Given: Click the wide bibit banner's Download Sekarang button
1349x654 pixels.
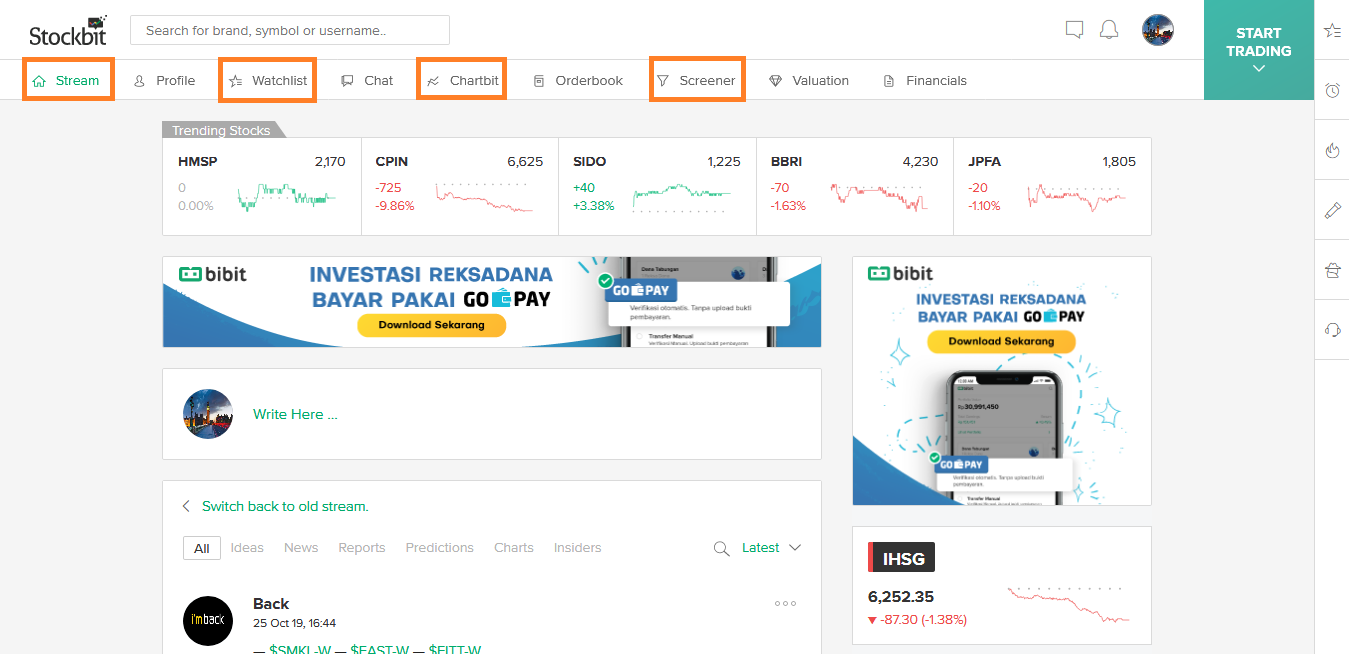Looking at the screenshot, I should 432,325.
